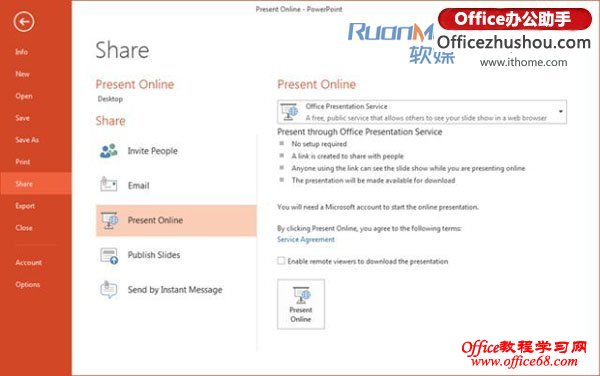Click the Office Presentation Service icon in the dropdown
The height and width of the screenshot is (376, 600).
(289, 112)
